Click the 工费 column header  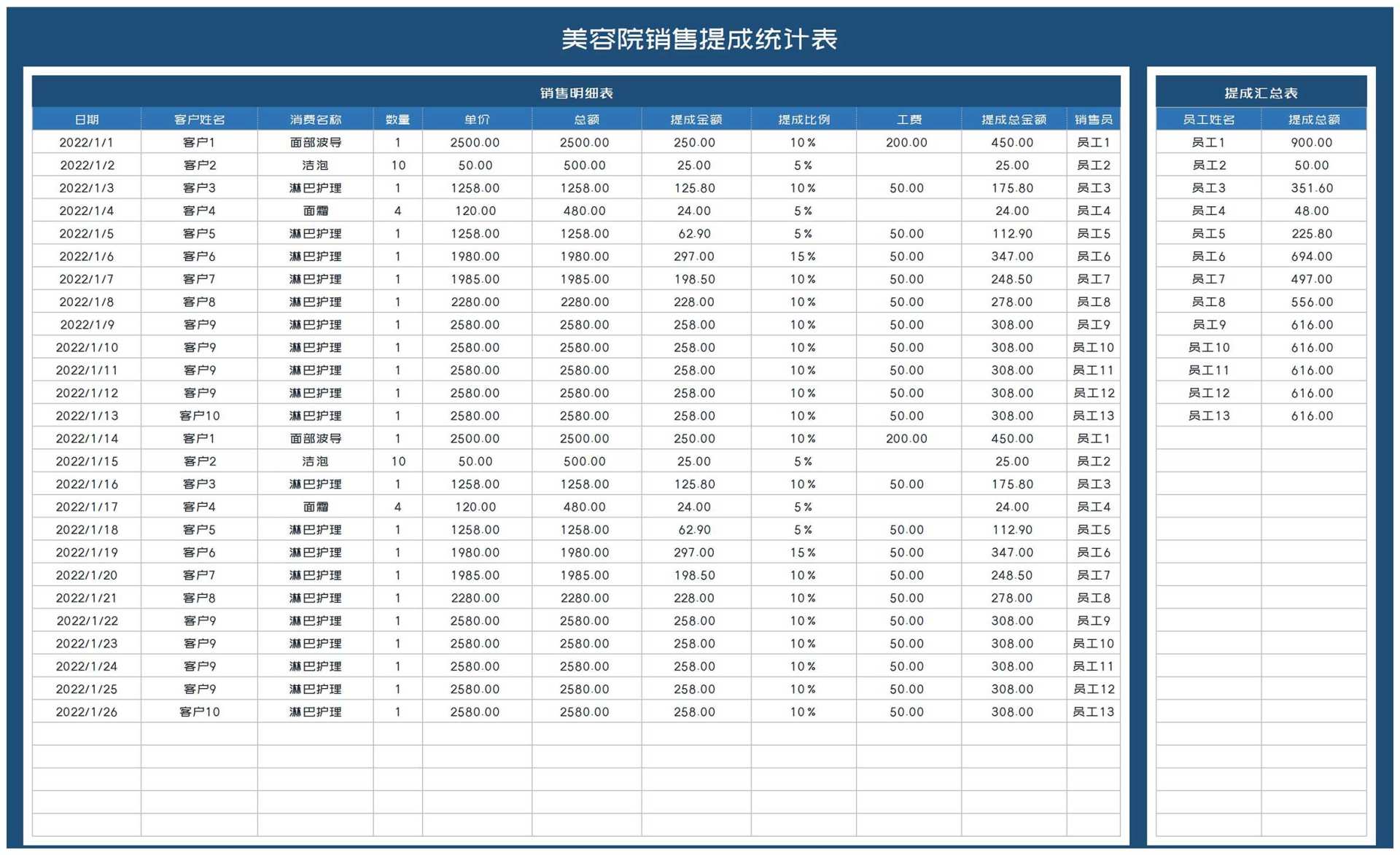[909, 119]
